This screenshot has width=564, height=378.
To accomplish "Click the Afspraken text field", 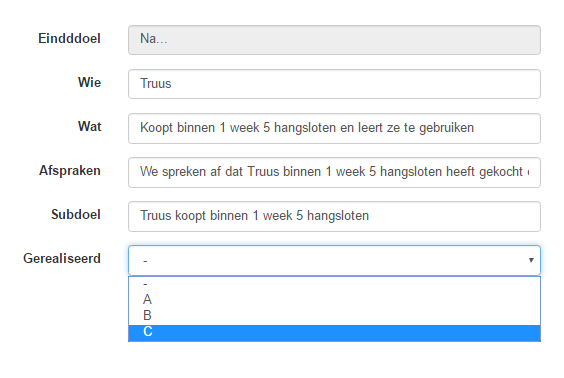I will click(x=334, y=172).
